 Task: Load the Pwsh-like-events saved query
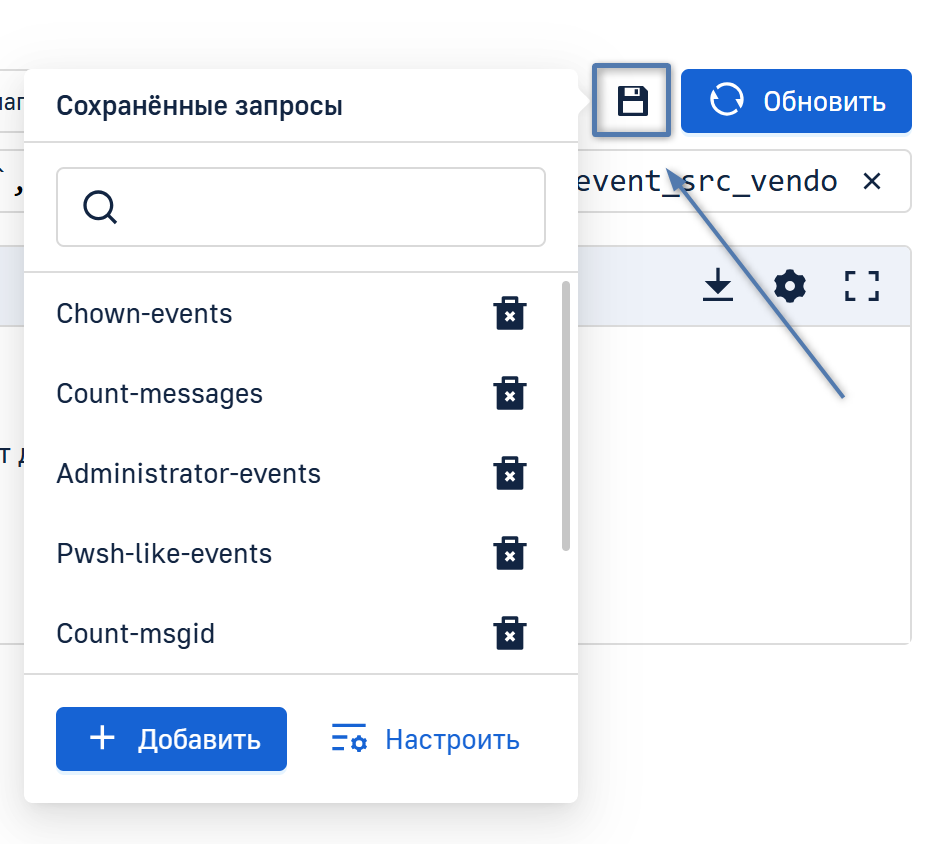click(x=164, y=554)
